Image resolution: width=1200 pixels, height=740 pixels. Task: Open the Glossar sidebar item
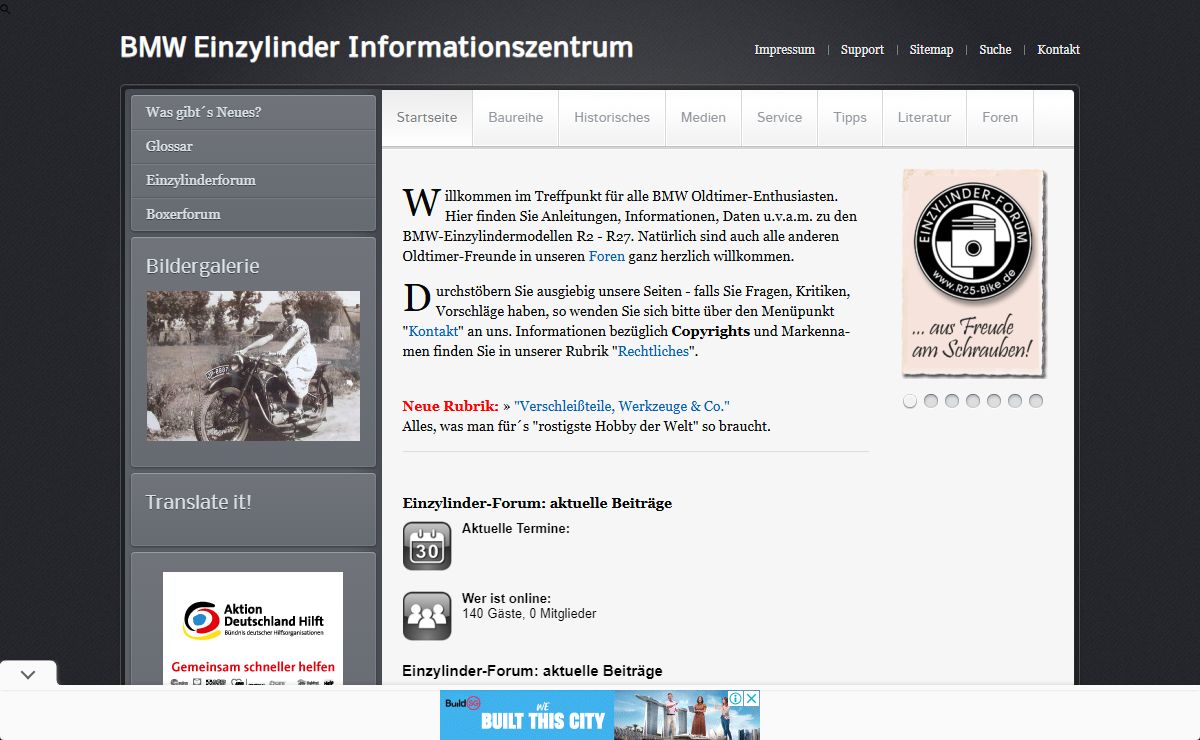point(253,146)
